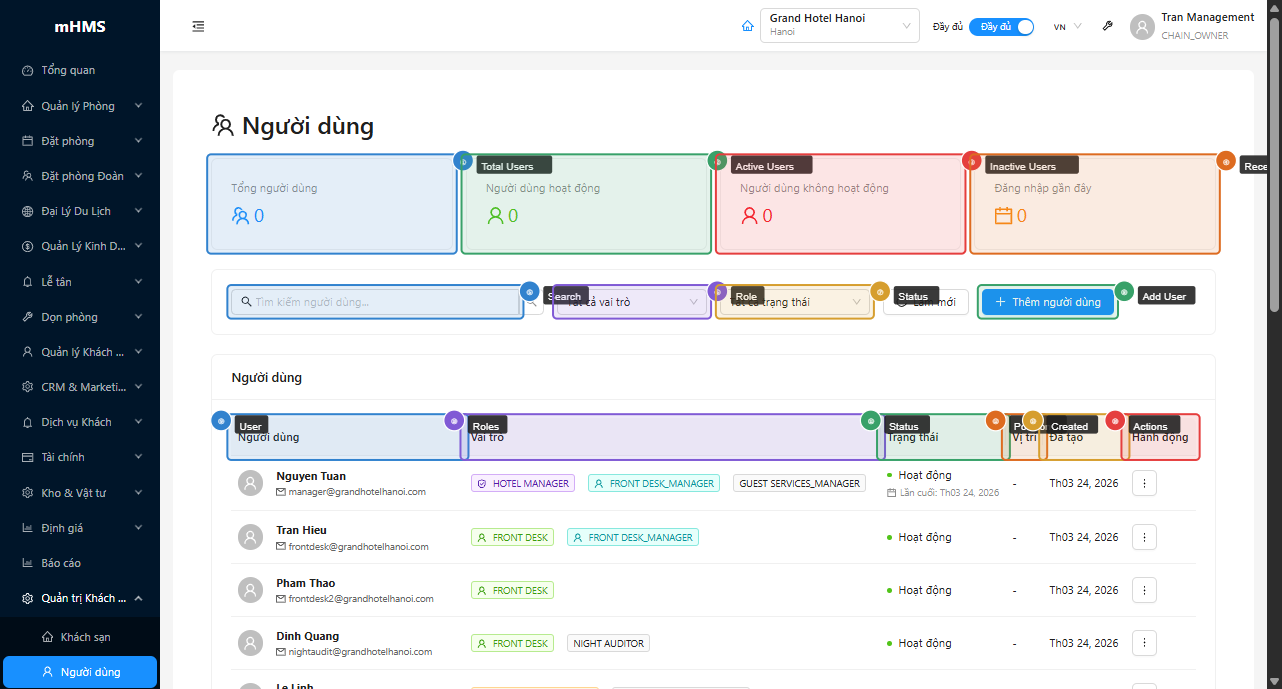Click the Thêm người dùng button
The image size is (1282, 689).
[1047, 302]
